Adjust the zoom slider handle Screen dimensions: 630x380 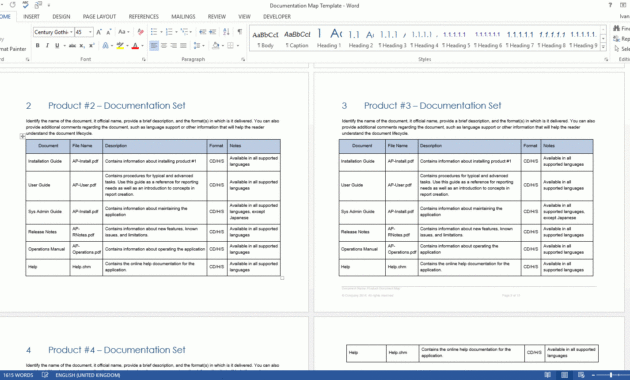click(x=611, y=375)
